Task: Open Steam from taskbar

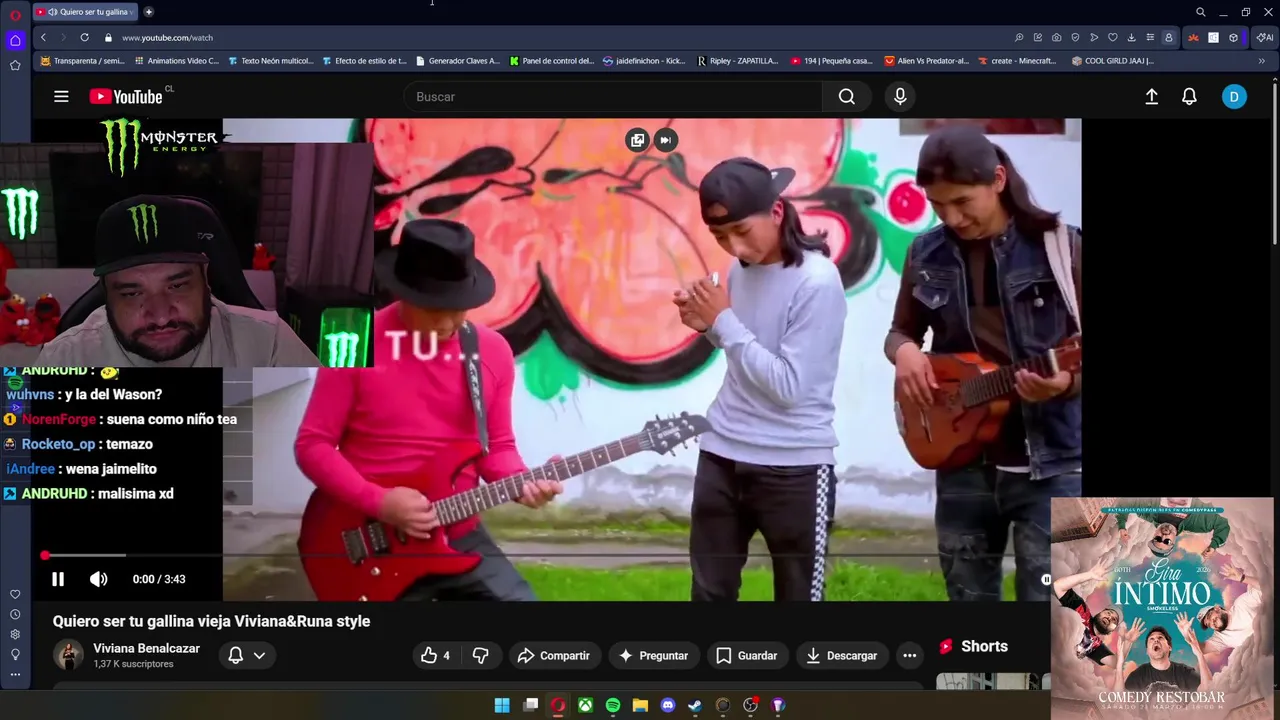Action: tap(695, 705)
